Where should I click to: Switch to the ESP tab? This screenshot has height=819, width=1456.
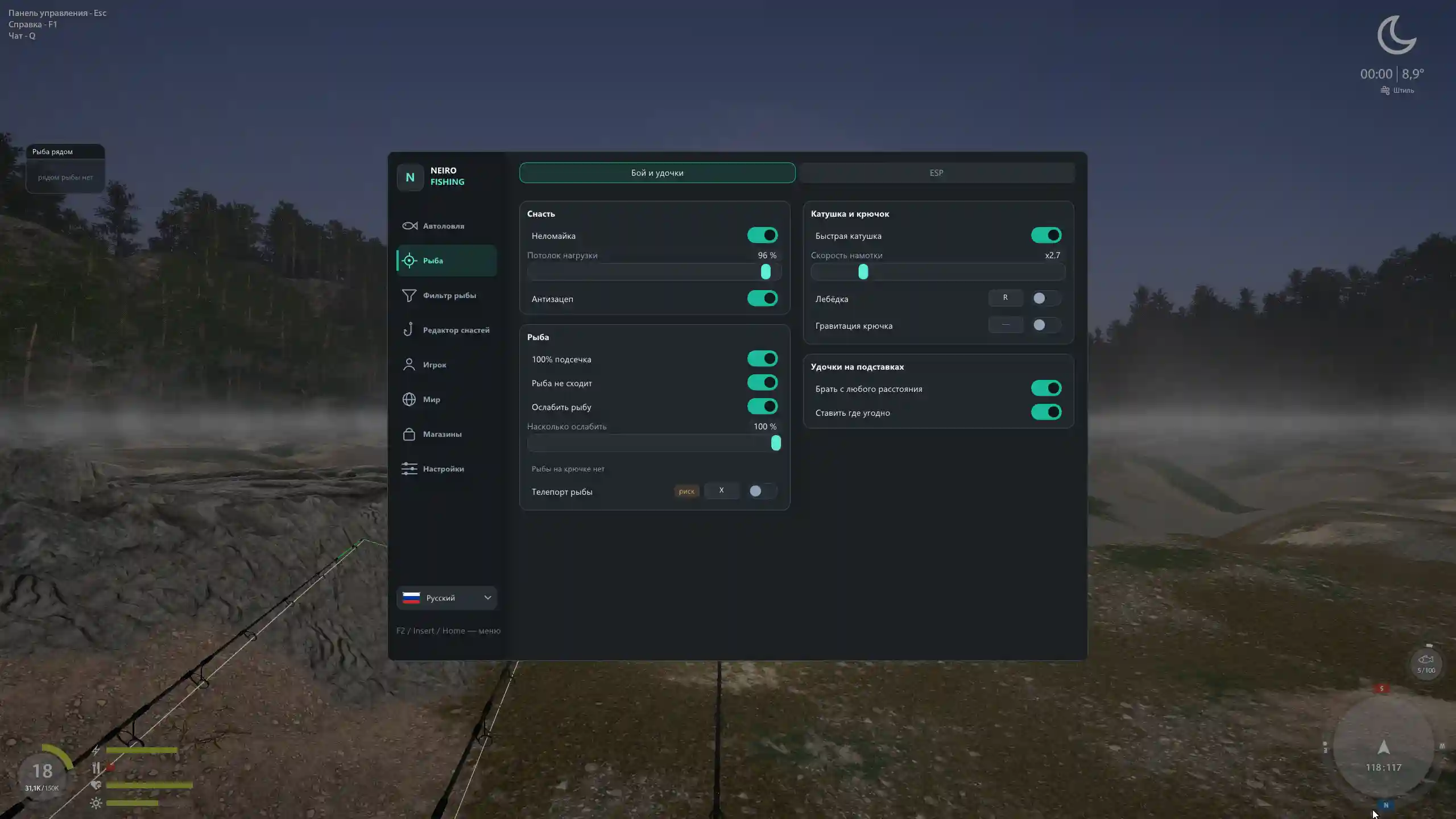(936, 173)
